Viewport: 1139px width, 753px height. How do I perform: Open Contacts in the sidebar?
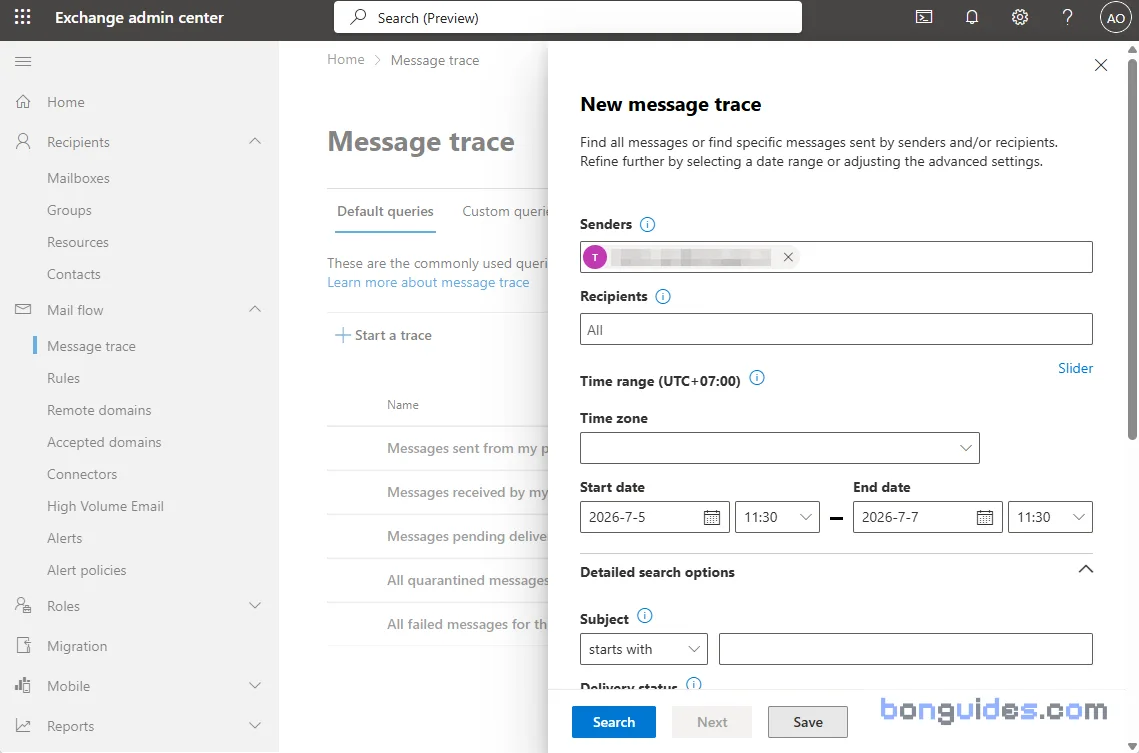pos(73,274)
